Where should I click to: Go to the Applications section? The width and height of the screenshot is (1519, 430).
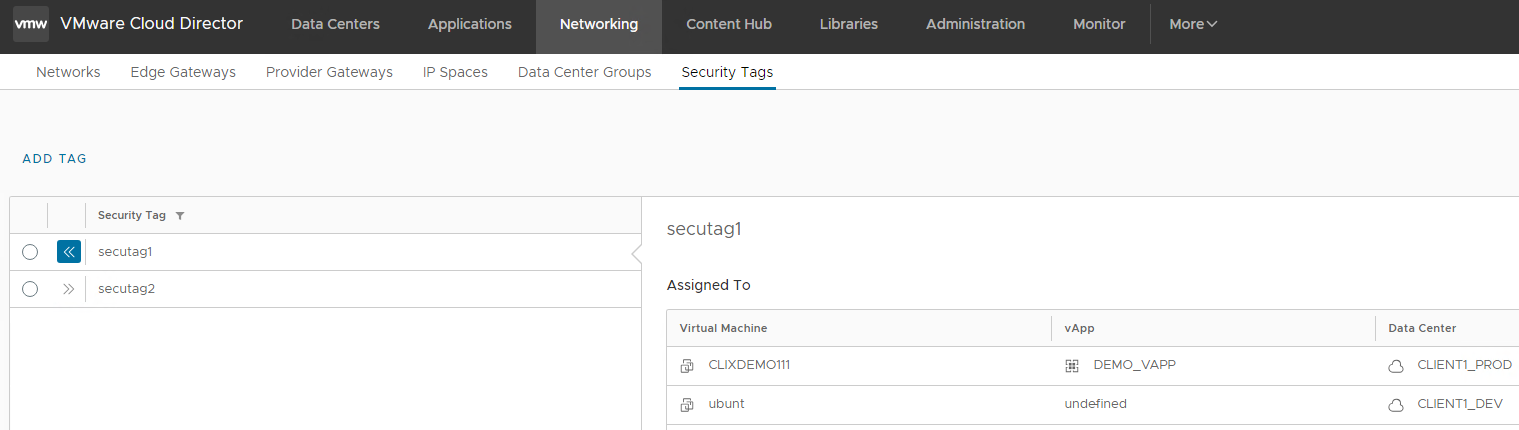point(470,24)
